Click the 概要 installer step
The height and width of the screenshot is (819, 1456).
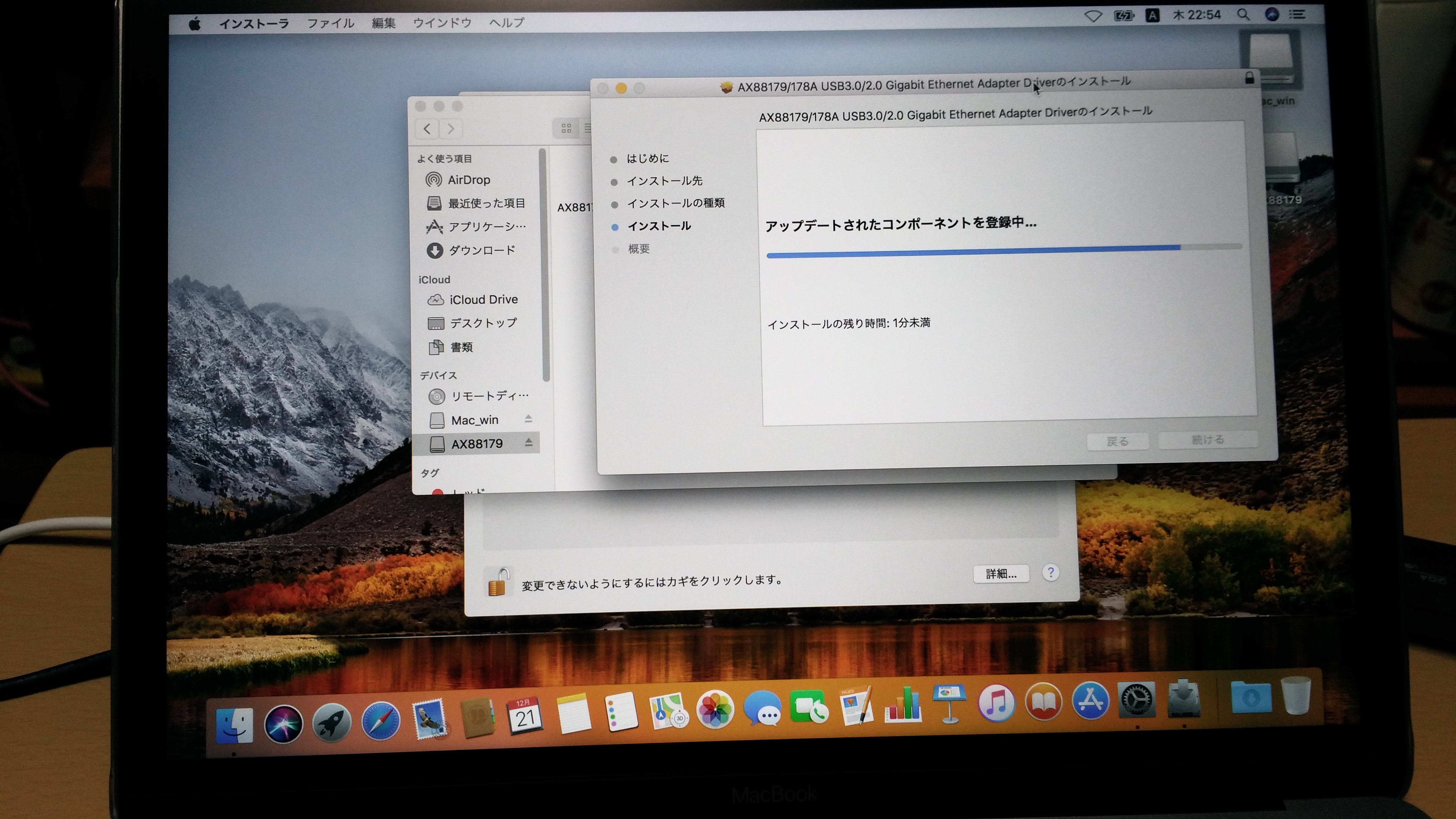click(639, 249)
